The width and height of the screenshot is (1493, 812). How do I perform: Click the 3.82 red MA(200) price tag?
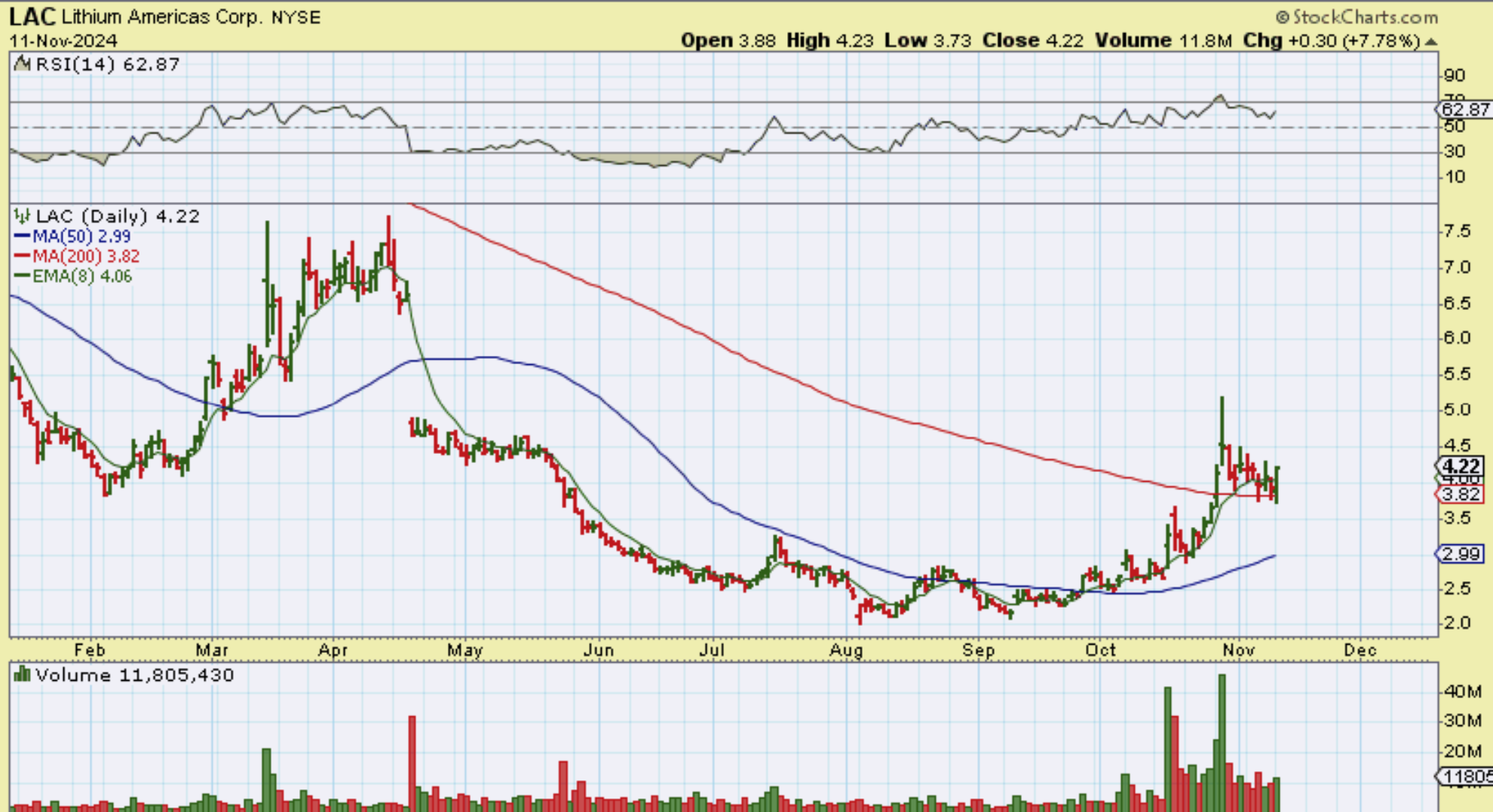1460,495
